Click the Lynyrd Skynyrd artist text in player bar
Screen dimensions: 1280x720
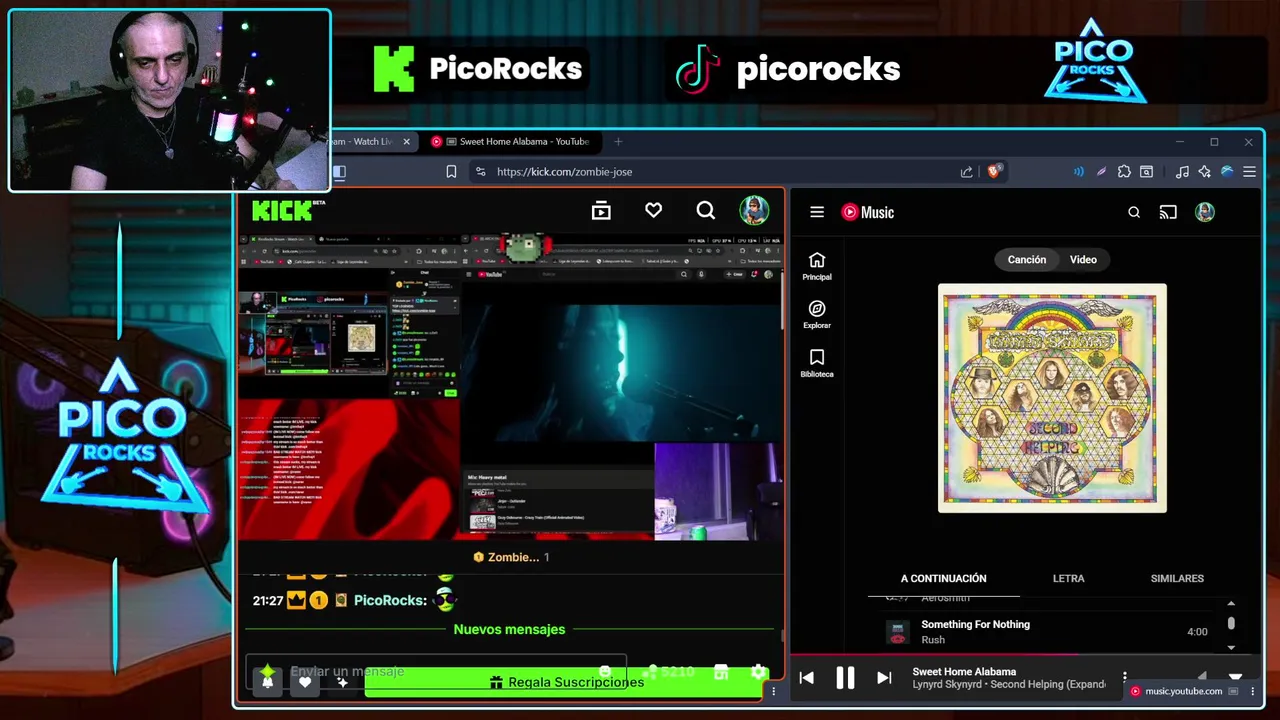949,685
